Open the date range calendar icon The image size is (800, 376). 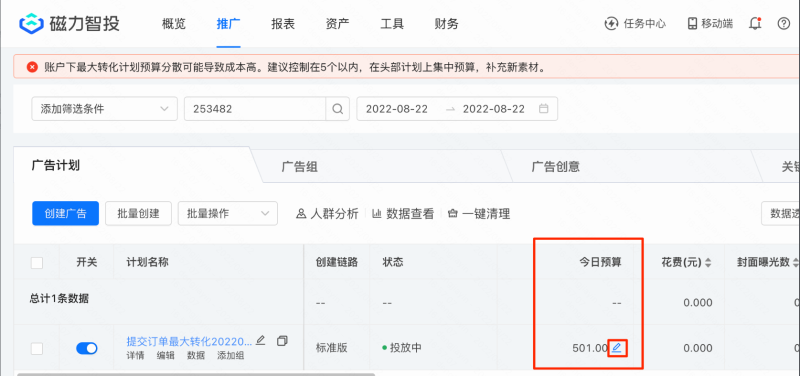tap(544, 109)
